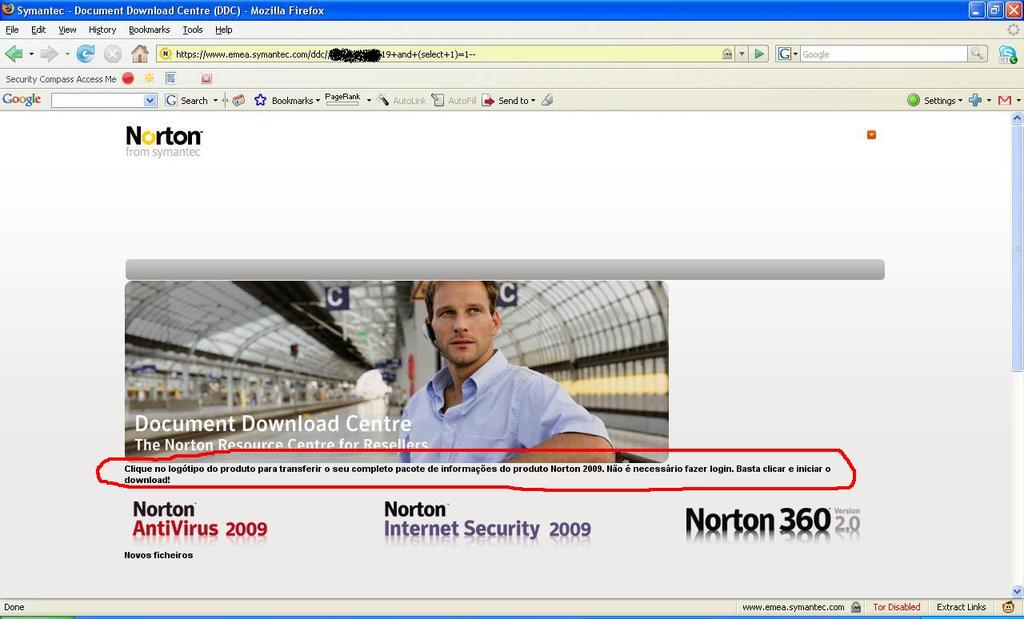
Task: Go to the Home page icon
Action: (140, 54)
